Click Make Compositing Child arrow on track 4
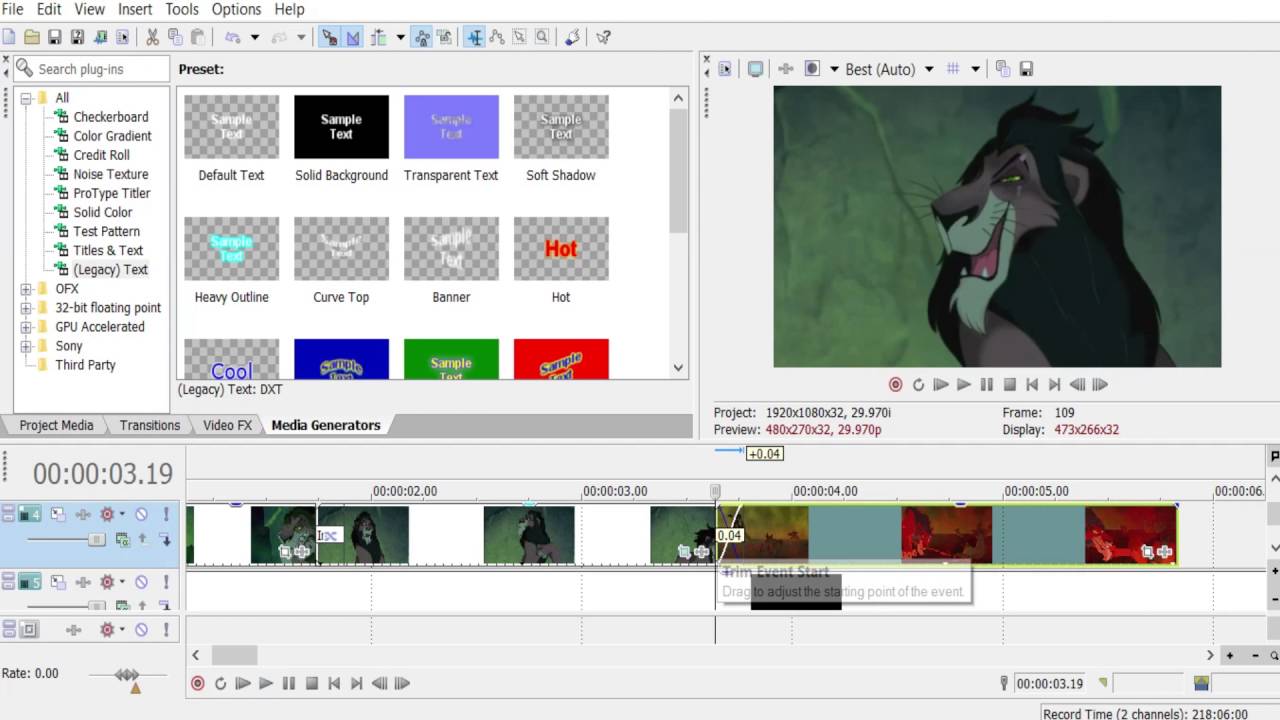 coord(164,540)
